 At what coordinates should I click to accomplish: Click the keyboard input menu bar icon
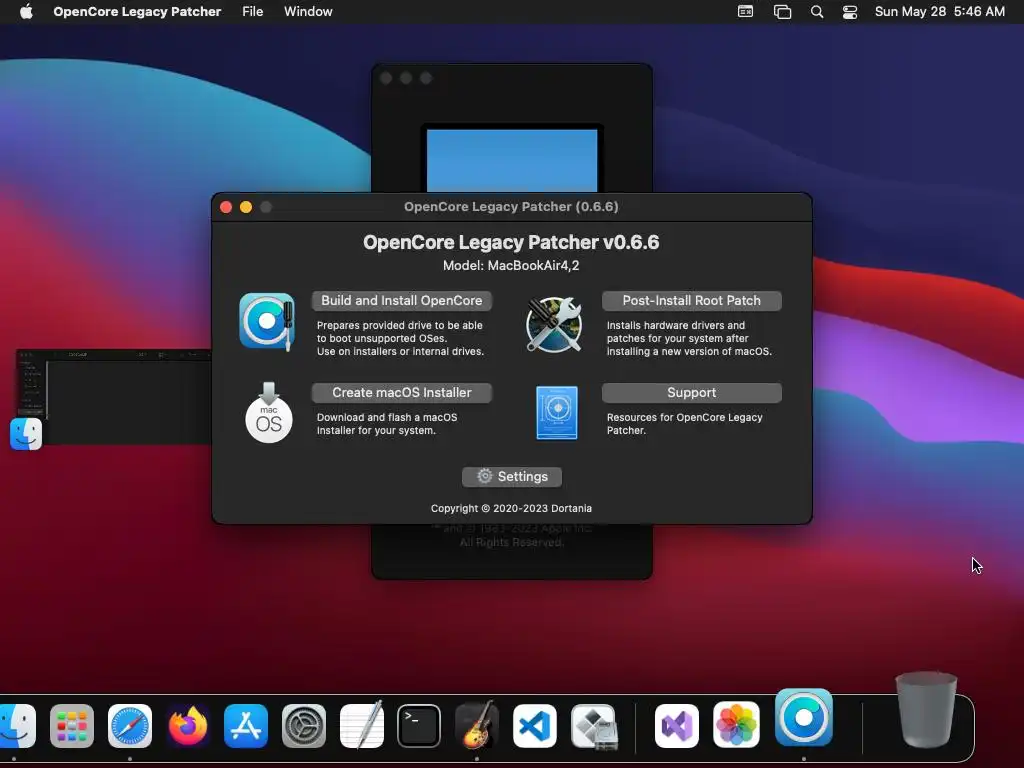[745, 11]
